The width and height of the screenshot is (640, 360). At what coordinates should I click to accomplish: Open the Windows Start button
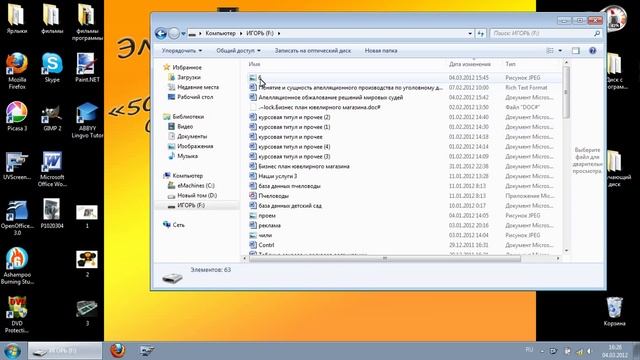[12, 351]
